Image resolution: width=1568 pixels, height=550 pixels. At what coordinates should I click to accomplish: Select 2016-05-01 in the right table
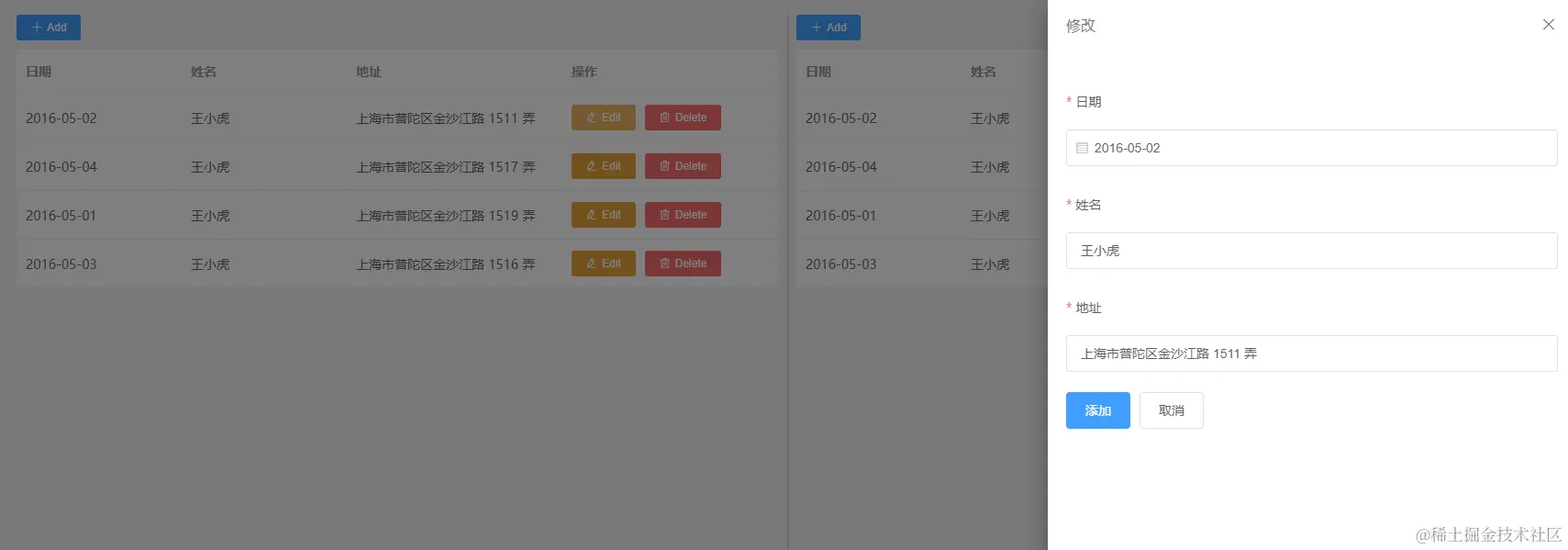841,216
